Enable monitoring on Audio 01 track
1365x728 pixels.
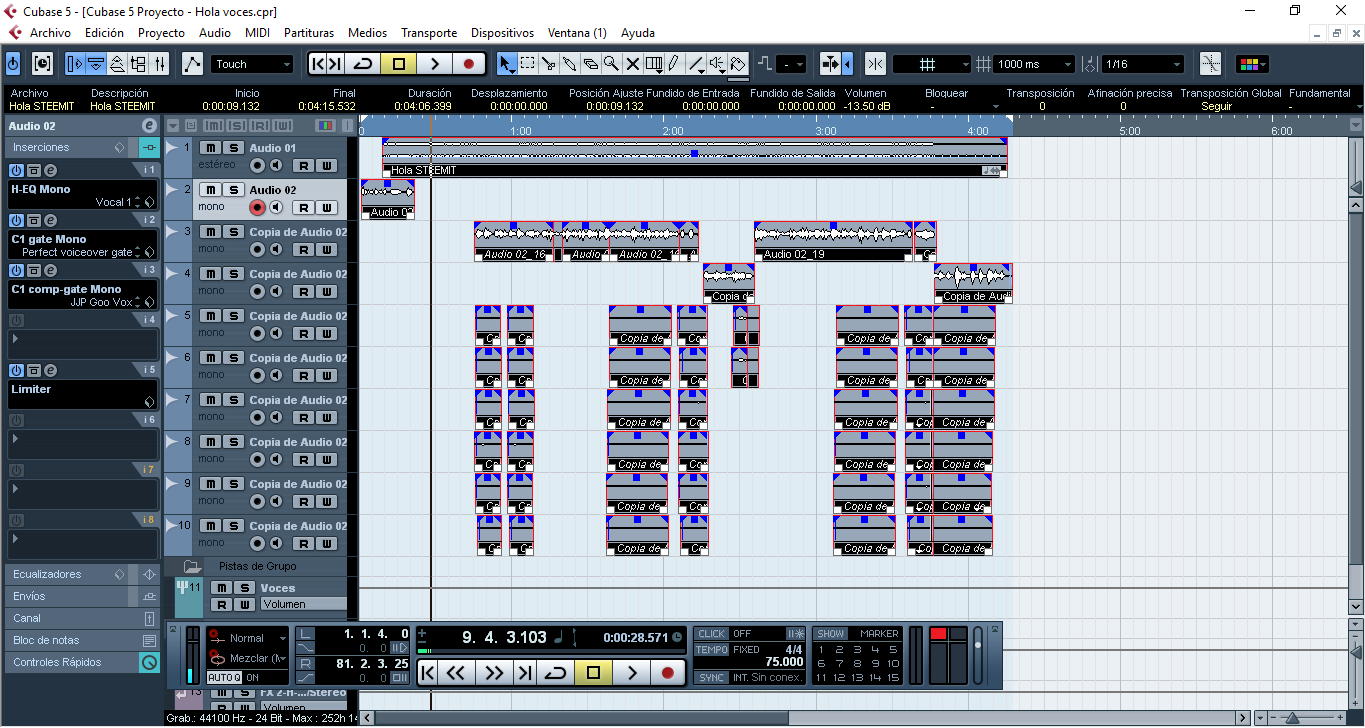coord(275,165)
